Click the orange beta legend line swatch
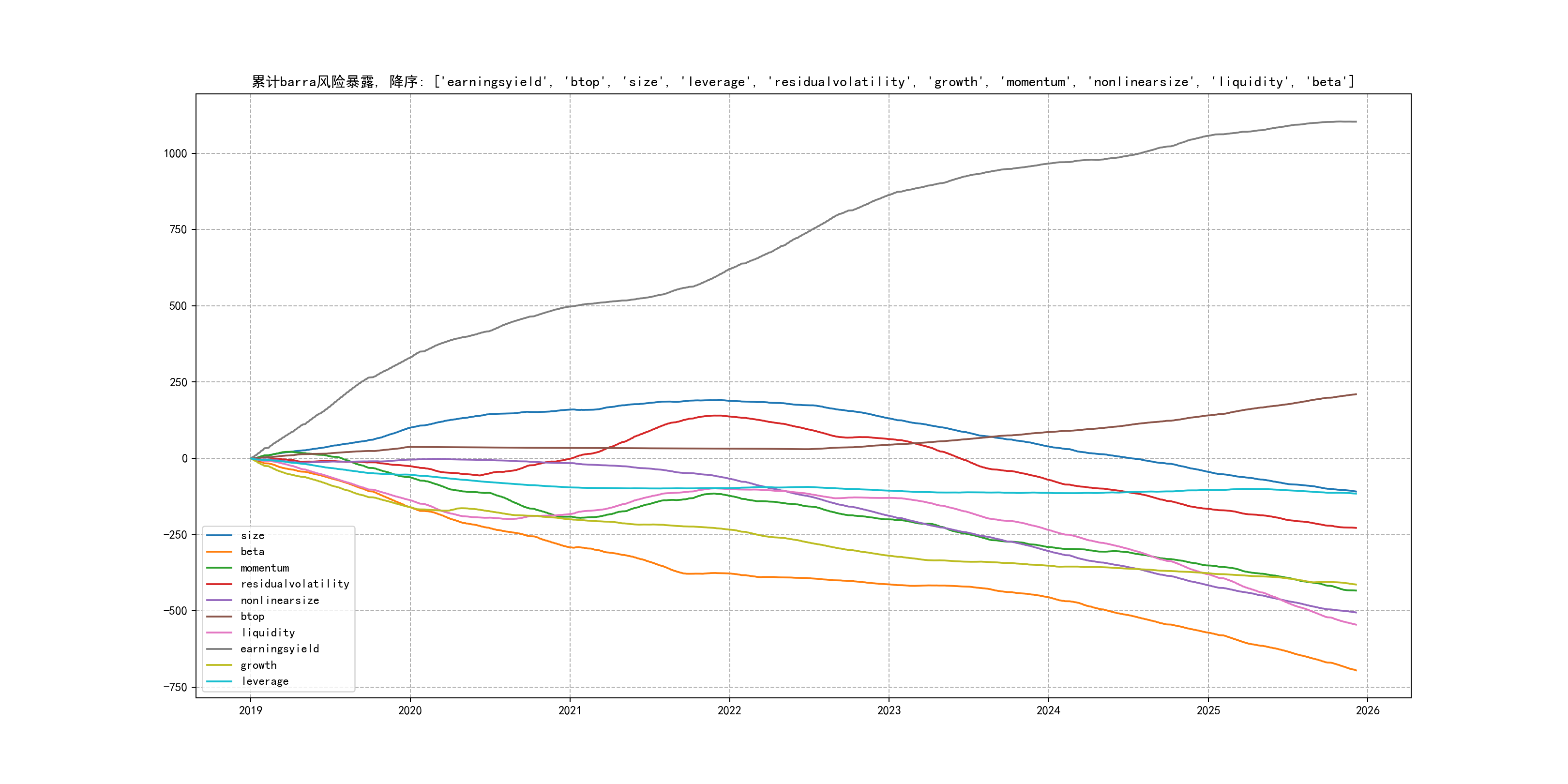Screen dimensions: 1568x784 coord(219,552)
